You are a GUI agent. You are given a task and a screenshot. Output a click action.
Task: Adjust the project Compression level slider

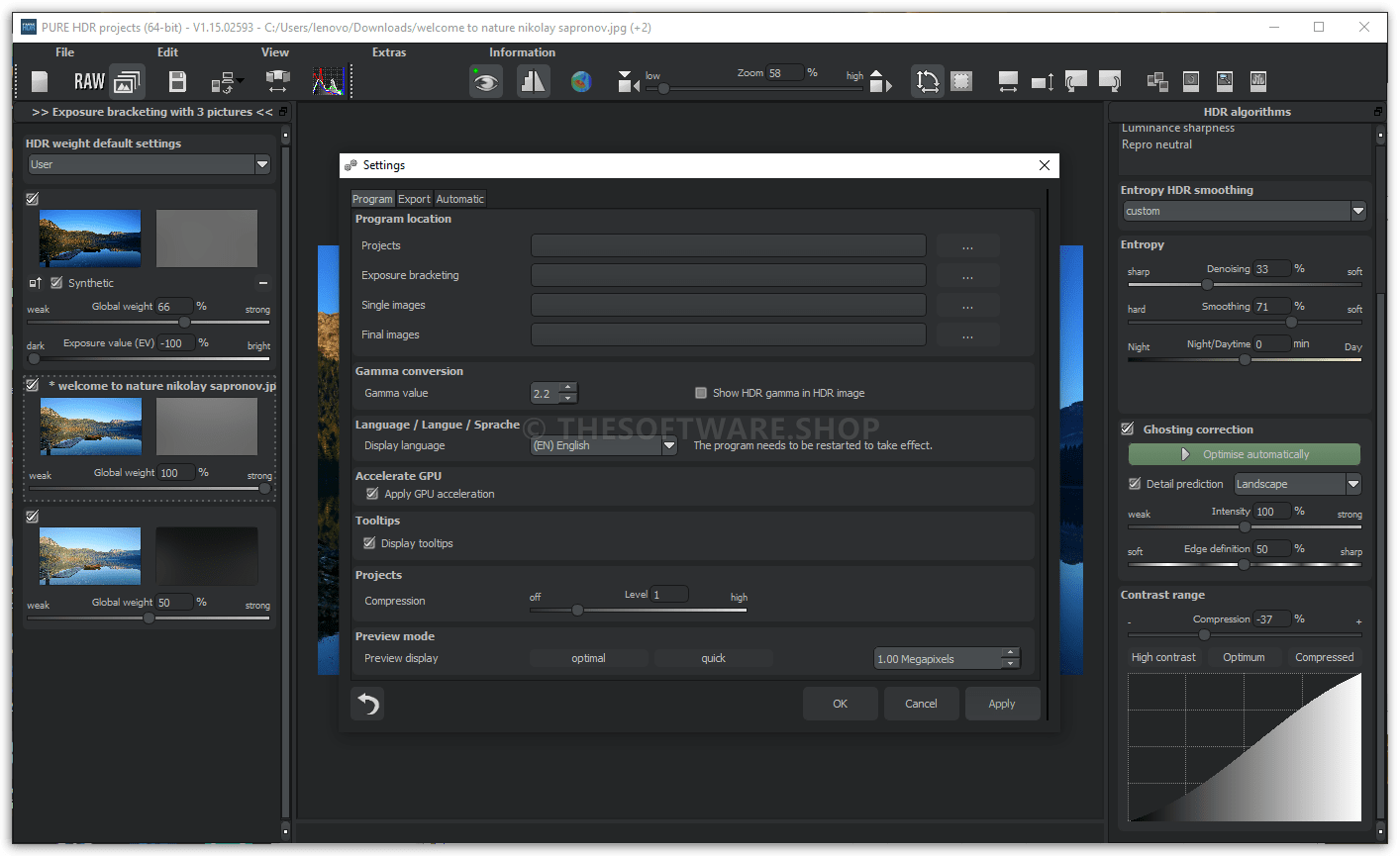pos(577,611)
